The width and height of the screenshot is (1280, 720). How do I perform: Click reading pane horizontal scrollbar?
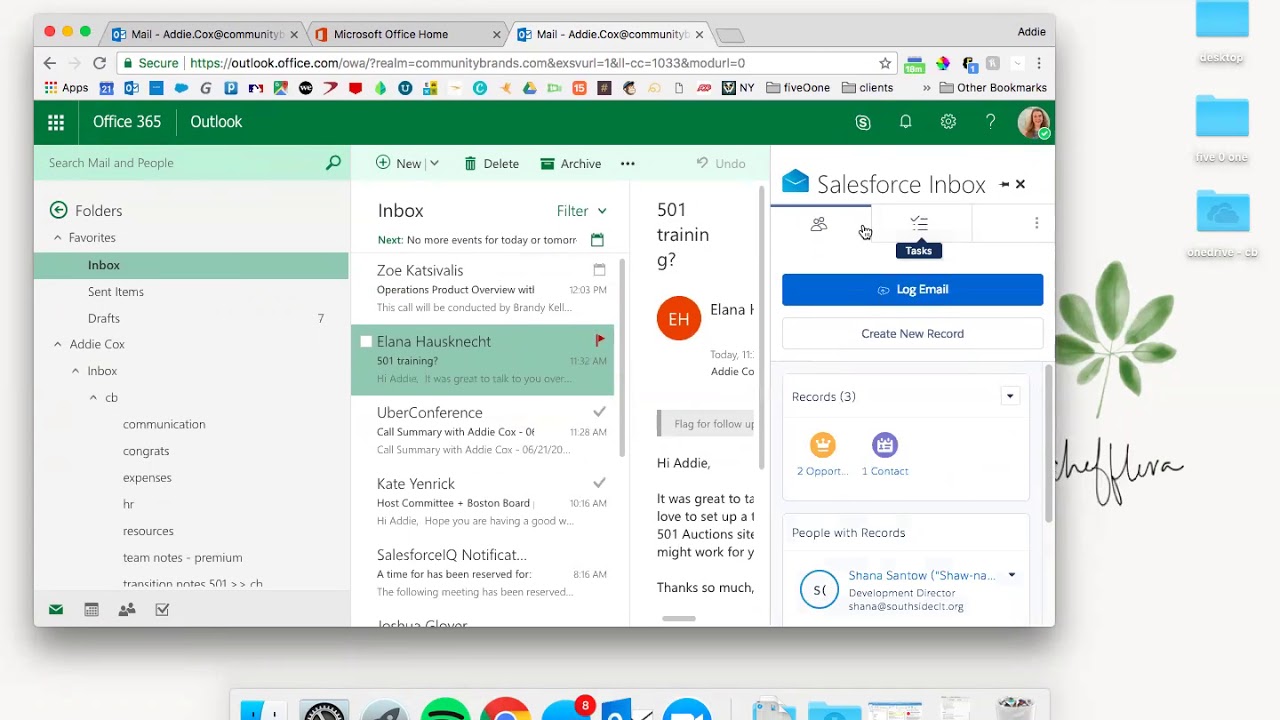click(679, 618)
